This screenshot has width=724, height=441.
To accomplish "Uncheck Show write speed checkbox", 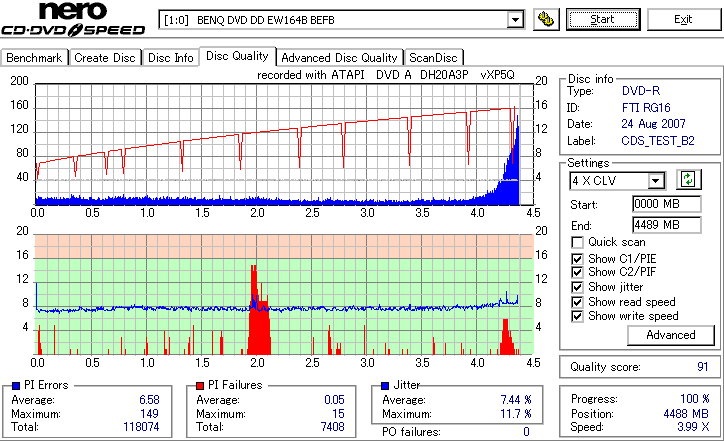I will [577, 316].
